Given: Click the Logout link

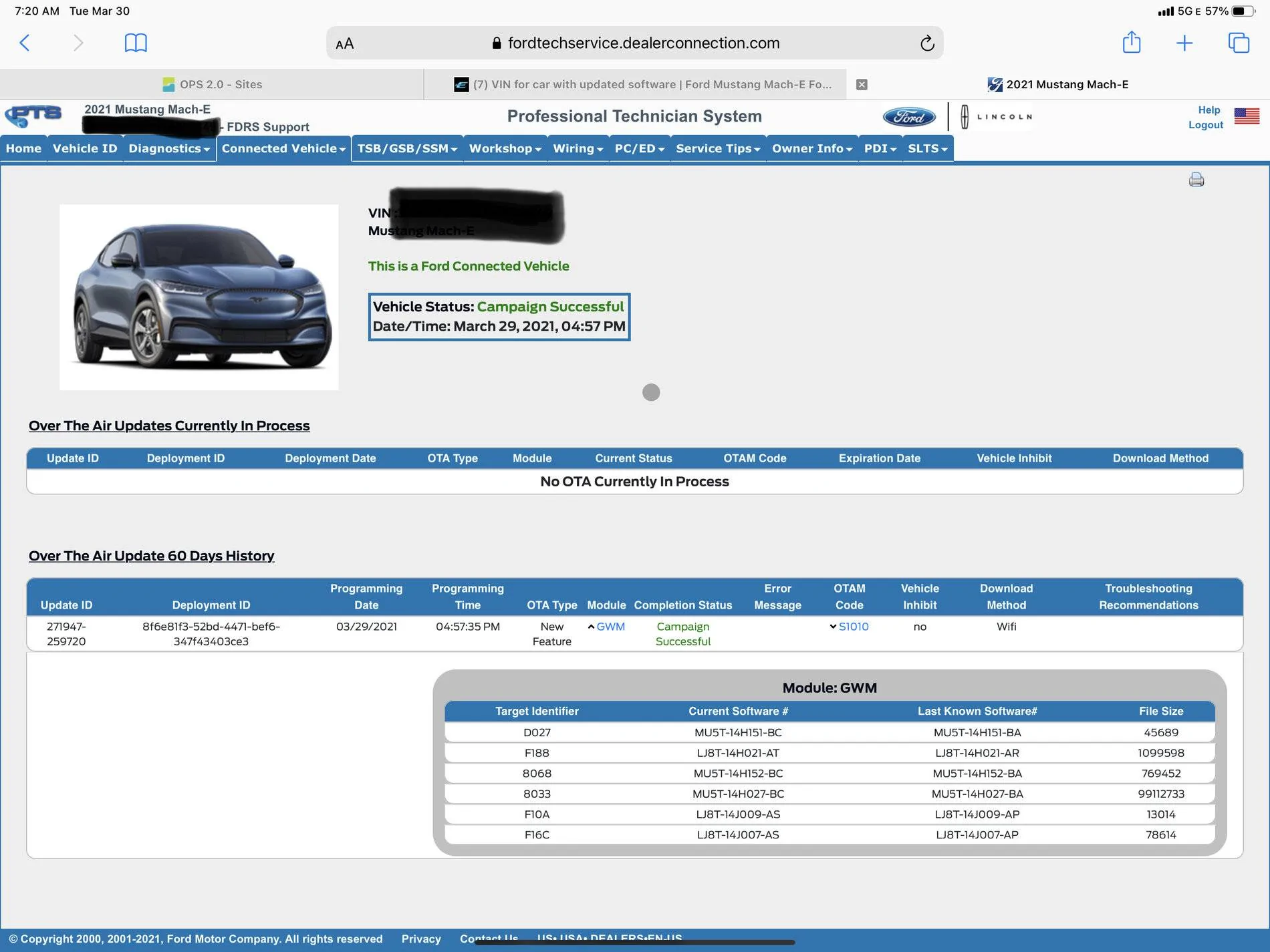Looking at the screenshot, I should (1206, 125).
